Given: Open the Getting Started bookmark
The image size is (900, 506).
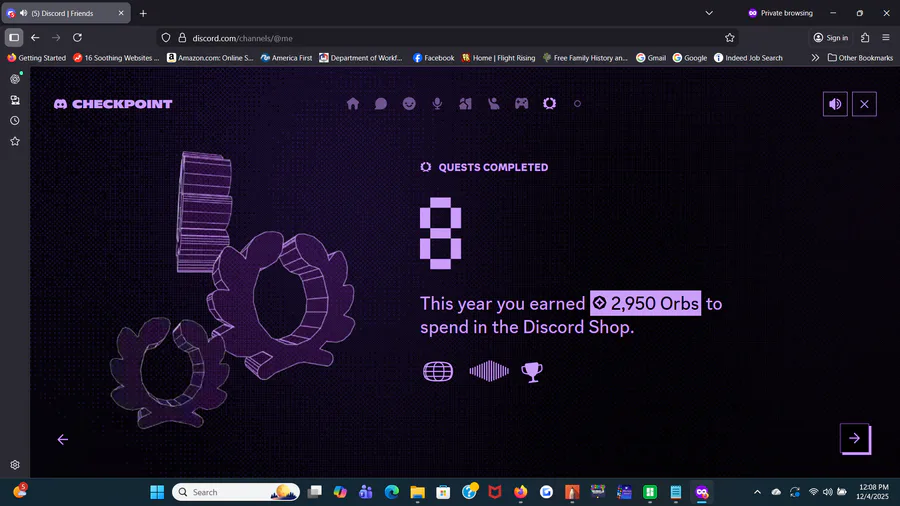Looking at the screenshot, I should point(36,58).
